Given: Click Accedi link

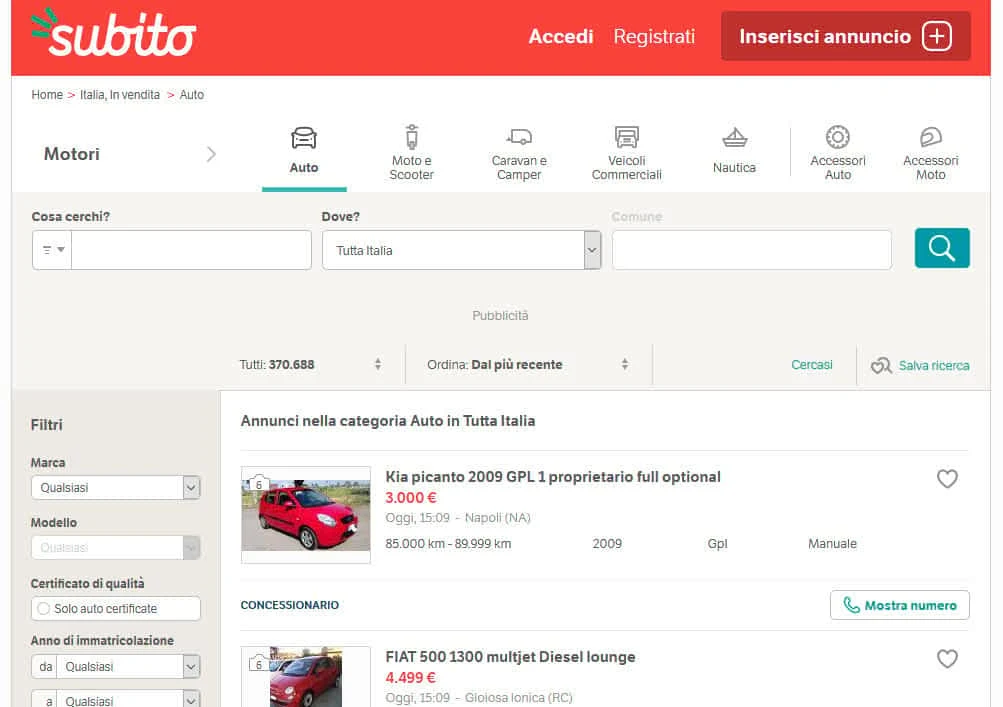Looking at the screenshot, I should coord(561,36).
